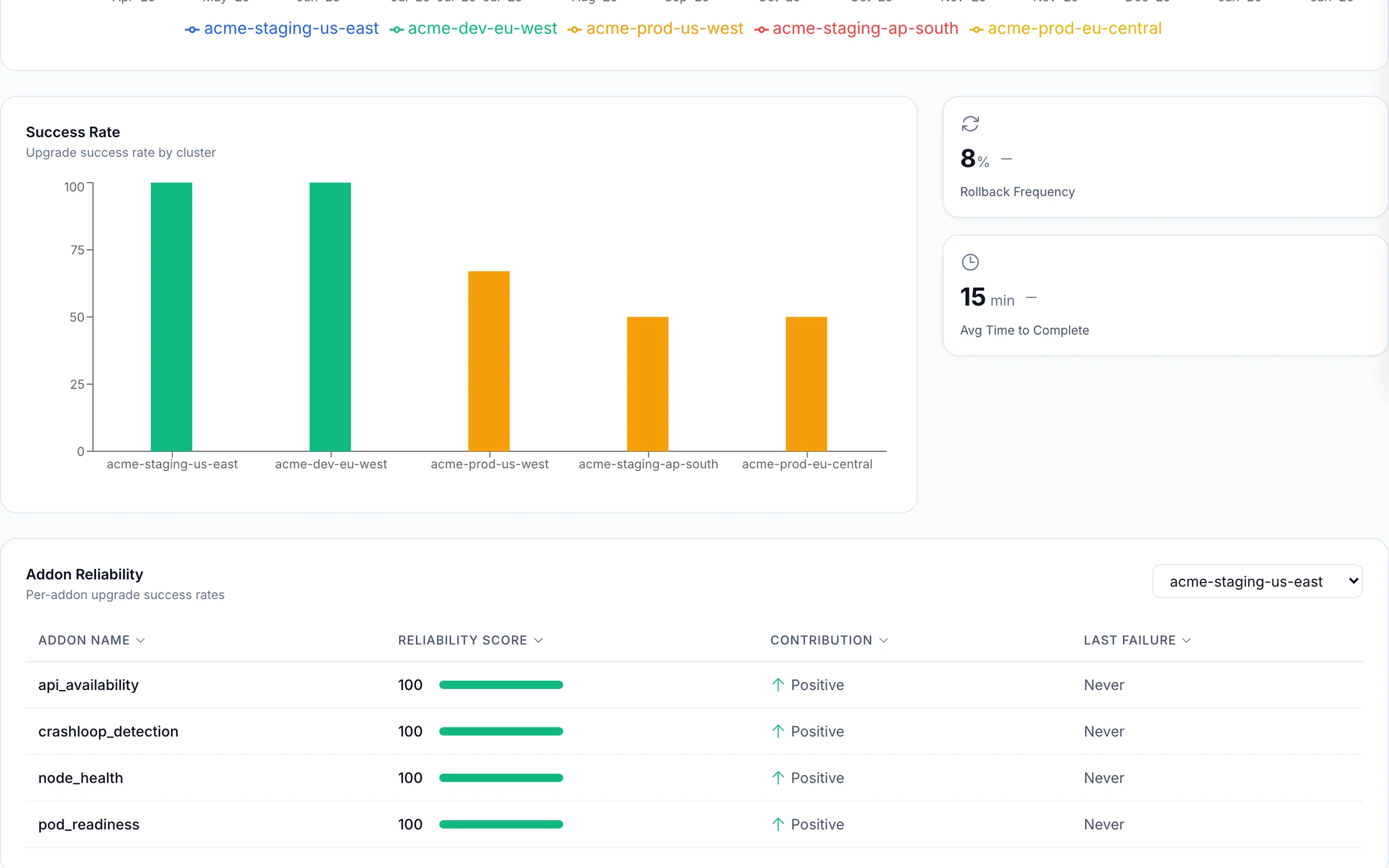Expand the LAST FAILURE column chevron

point(1187,640)
